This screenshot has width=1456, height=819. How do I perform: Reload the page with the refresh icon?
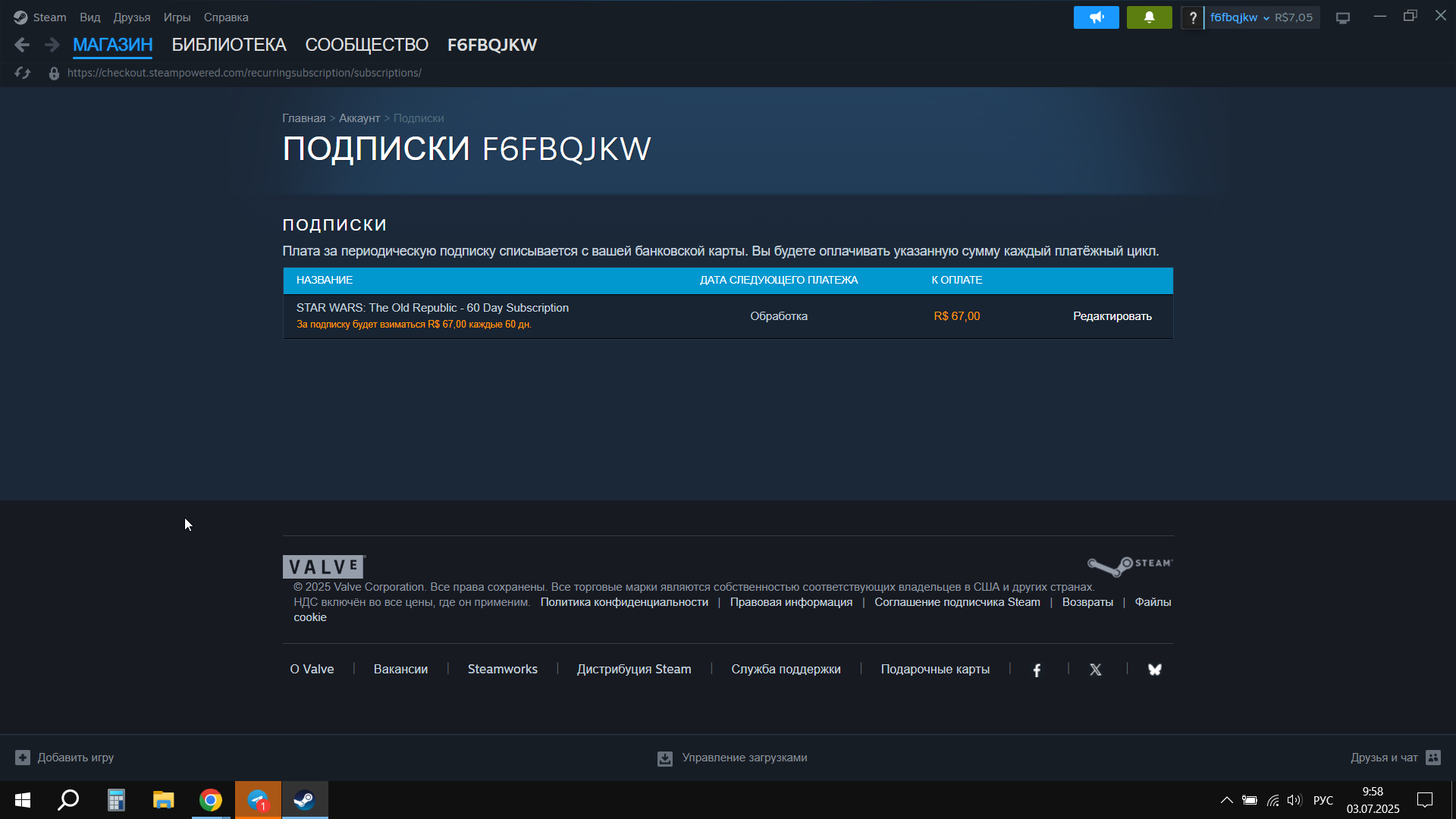pos(23,73)
